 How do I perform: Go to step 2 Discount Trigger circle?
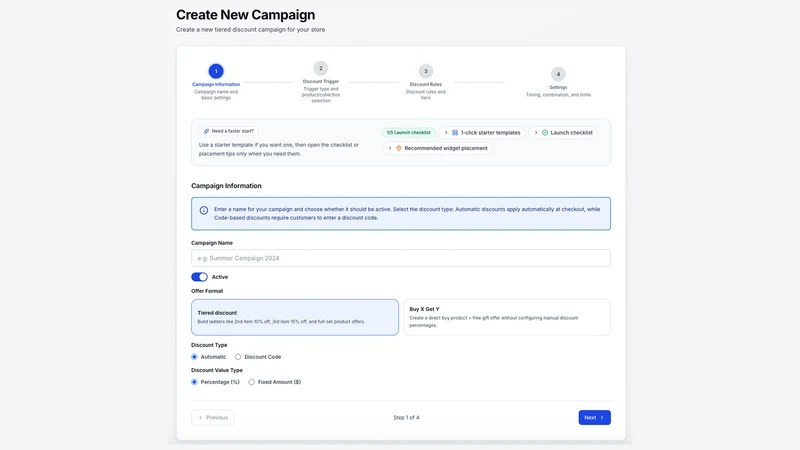320,68
